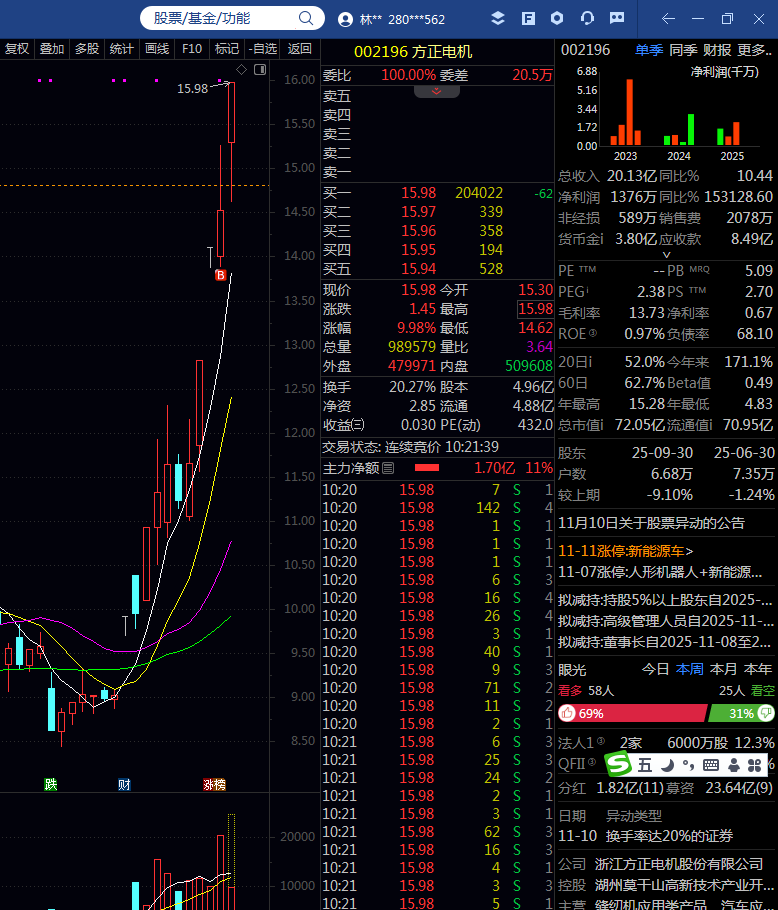Click the 返回 toolbar button
778x910 pixels.
(299, 49)
